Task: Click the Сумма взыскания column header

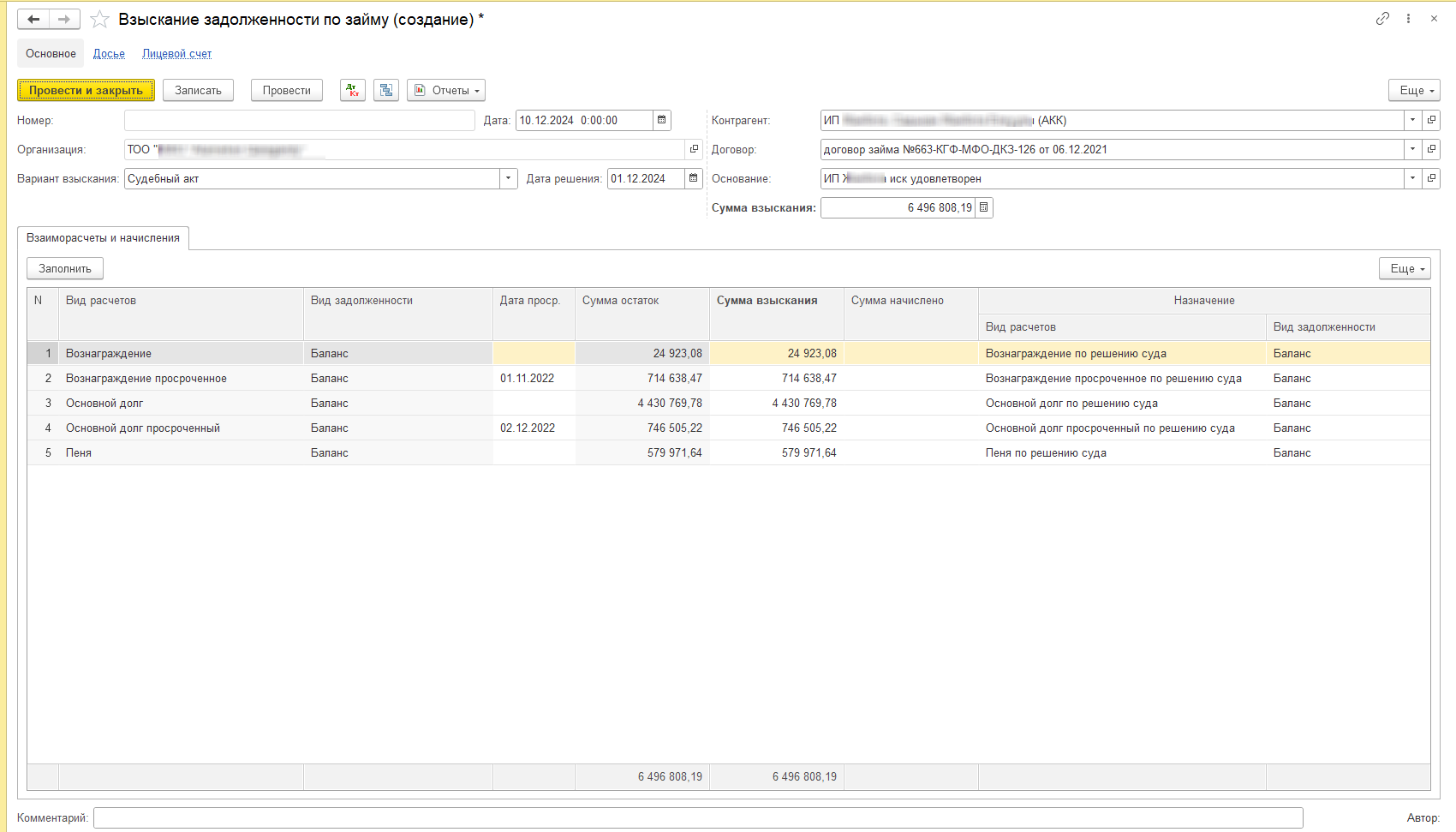Action: click(x=777, y=314)
